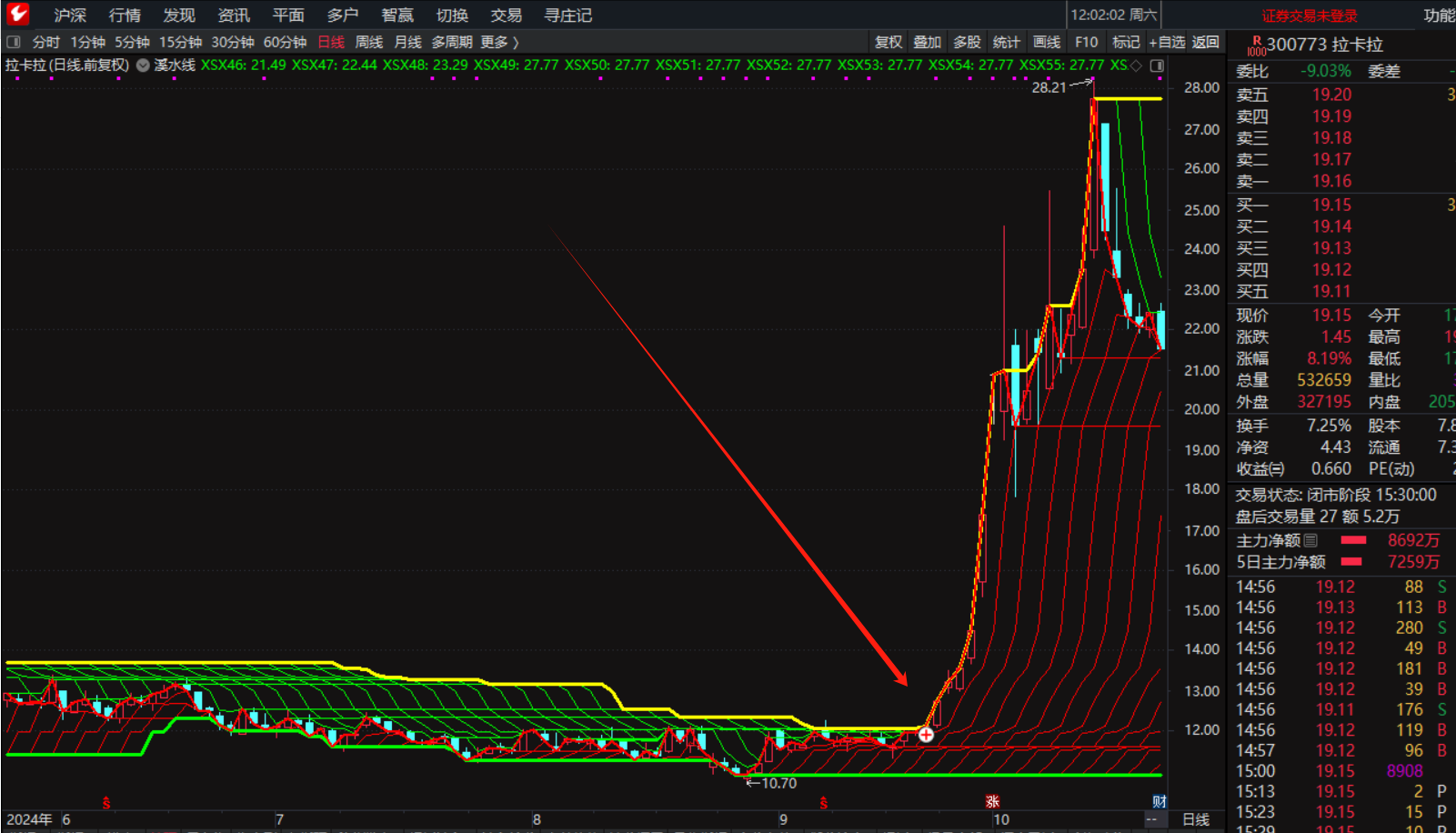Click the R1000 badge beside stock code
The height and width of the screenshot is (833, 1456).
1256,45
